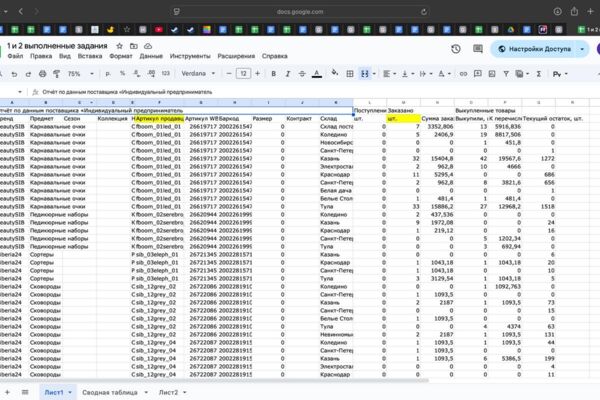Switch to Лист2 sheet tab
Viewport: 600px width, 400px height.
click(168, 392)
